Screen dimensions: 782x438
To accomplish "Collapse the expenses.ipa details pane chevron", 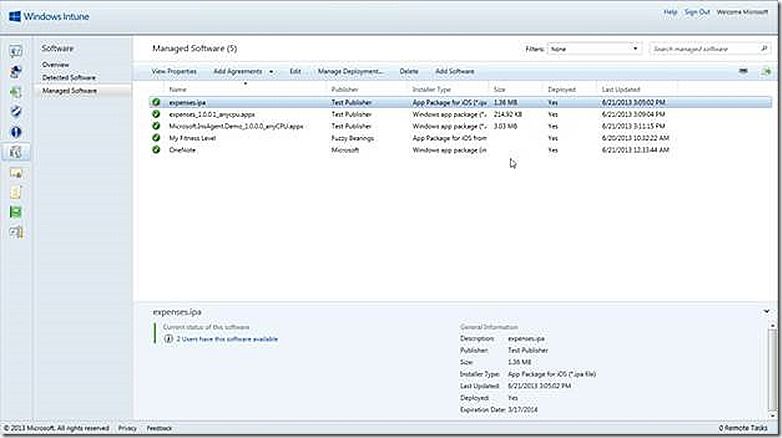I will (767, 312).
